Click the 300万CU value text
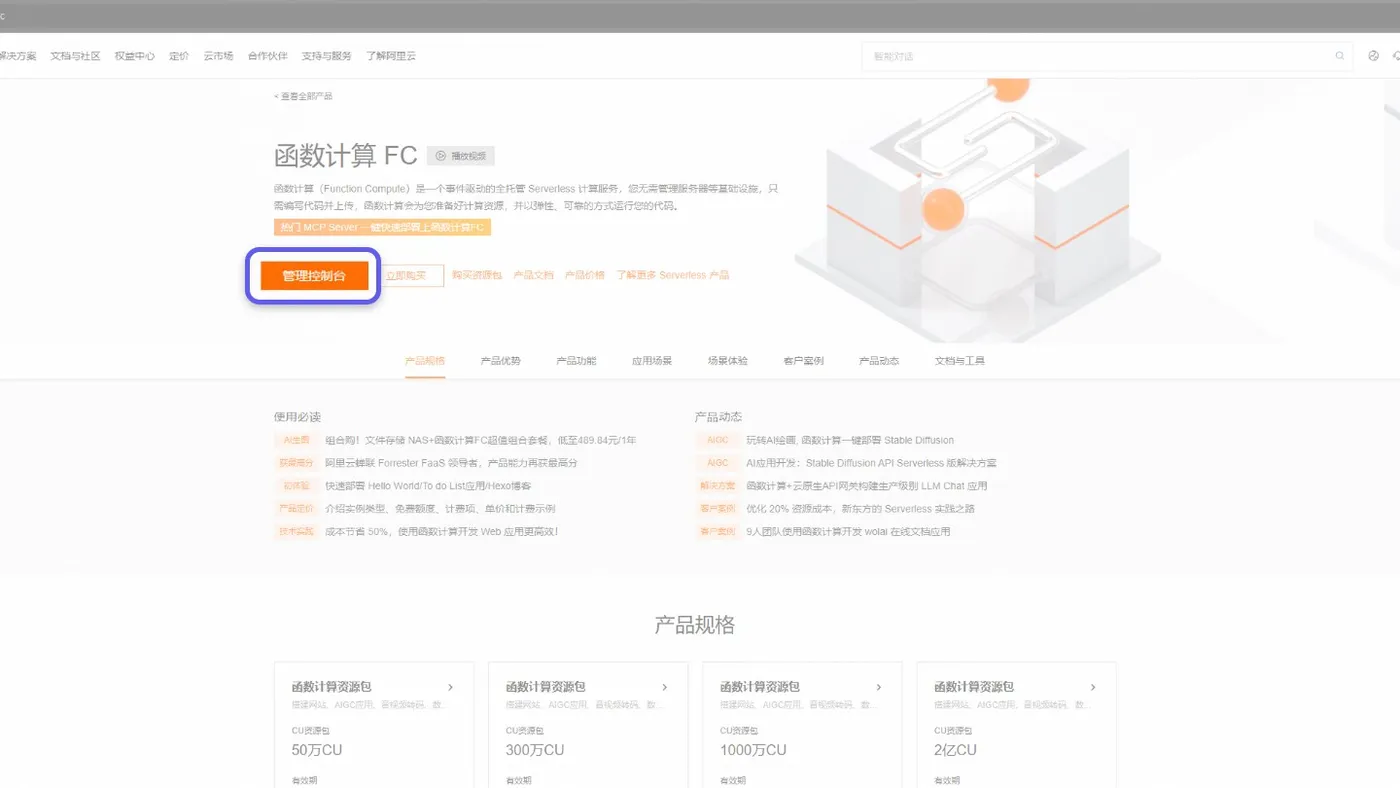1400x788 pixels. tap(535, 750)
